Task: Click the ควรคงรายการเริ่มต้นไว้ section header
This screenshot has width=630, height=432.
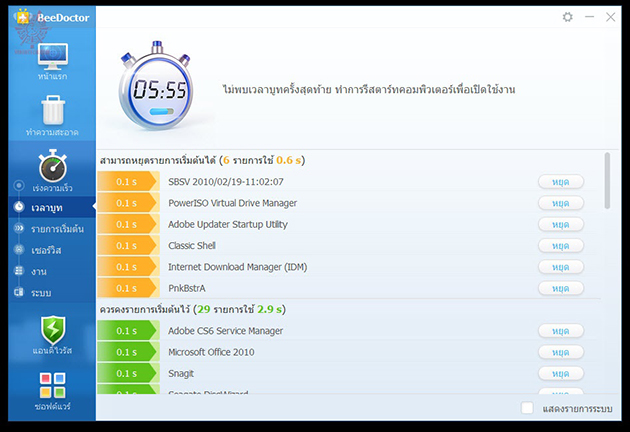Action: point(193,309)
